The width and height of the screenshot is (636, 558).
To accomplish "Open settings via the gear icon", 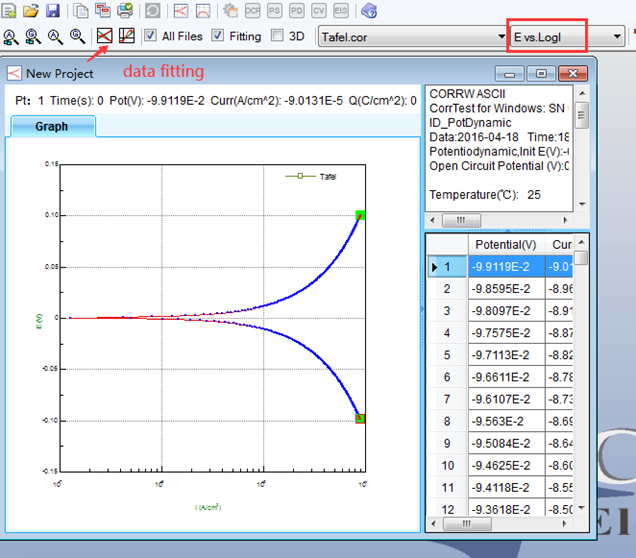I will click(x=230, y=11).
